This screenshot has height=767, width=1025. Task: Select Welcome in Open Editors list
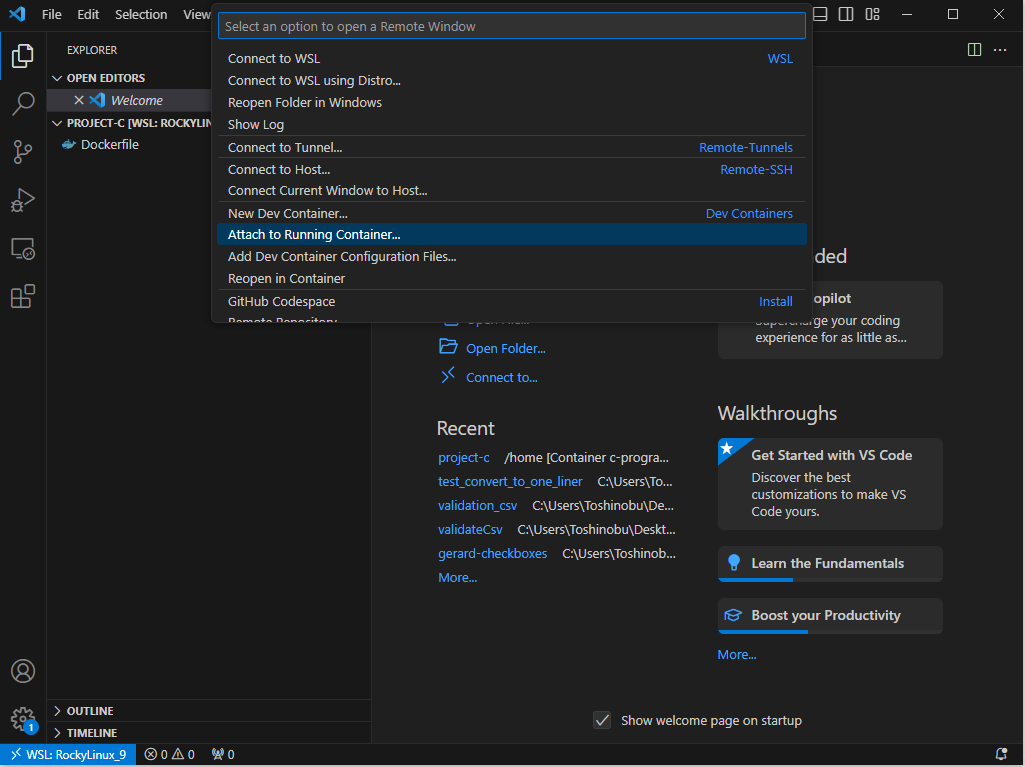(137, 100)
